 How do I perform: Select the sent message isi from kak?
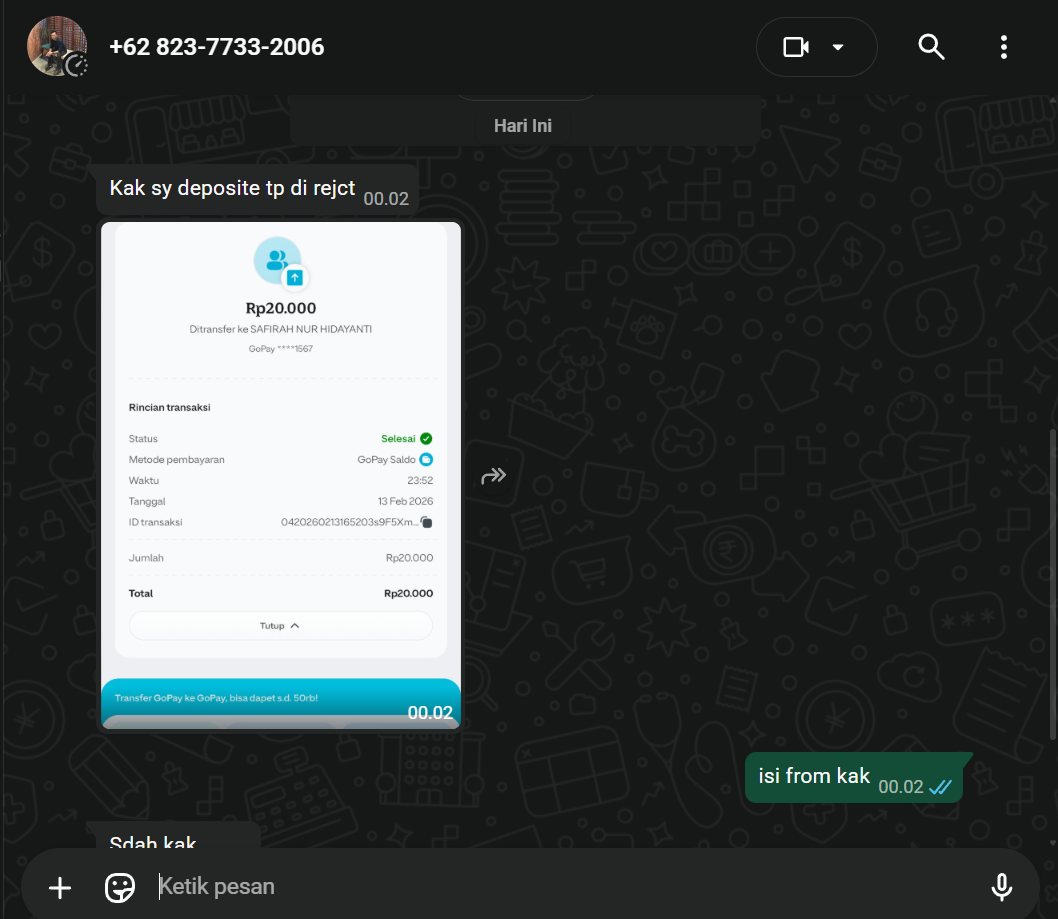coord(854,777)
